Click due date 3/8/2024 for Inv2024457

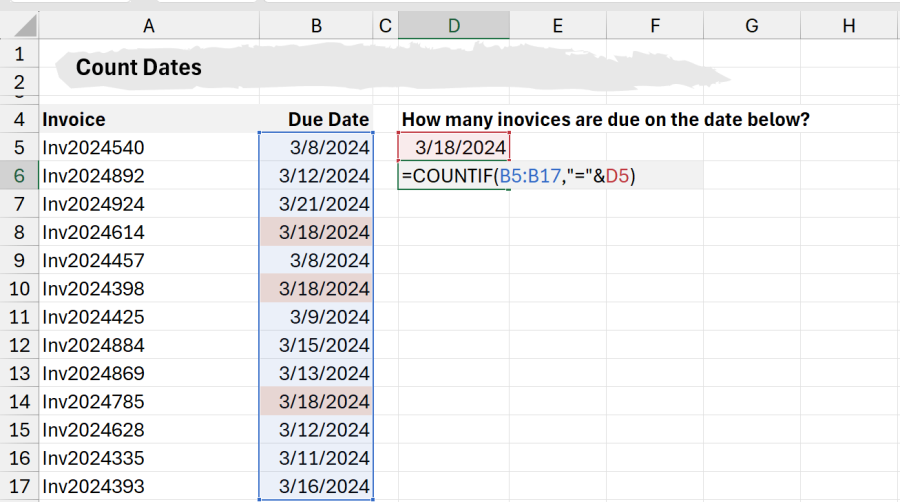pos(316,260)
